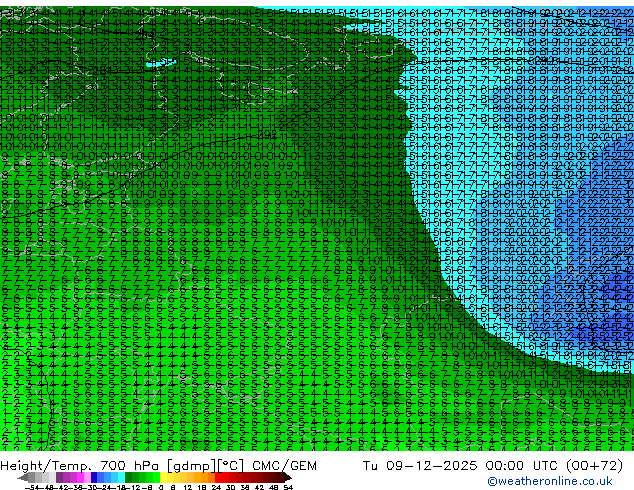
Task: Click the '-54' label under the color scale
Action: click(x=32, y=487)
